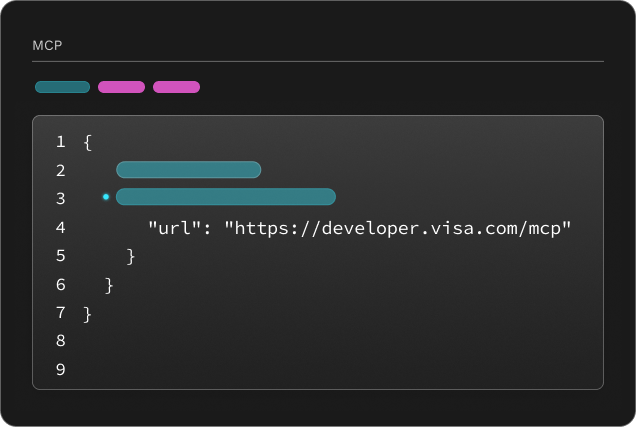Viewport: 636px width, 427px height.
Task: Click the closing brace on line 6
Action: [x=109, y=285]
